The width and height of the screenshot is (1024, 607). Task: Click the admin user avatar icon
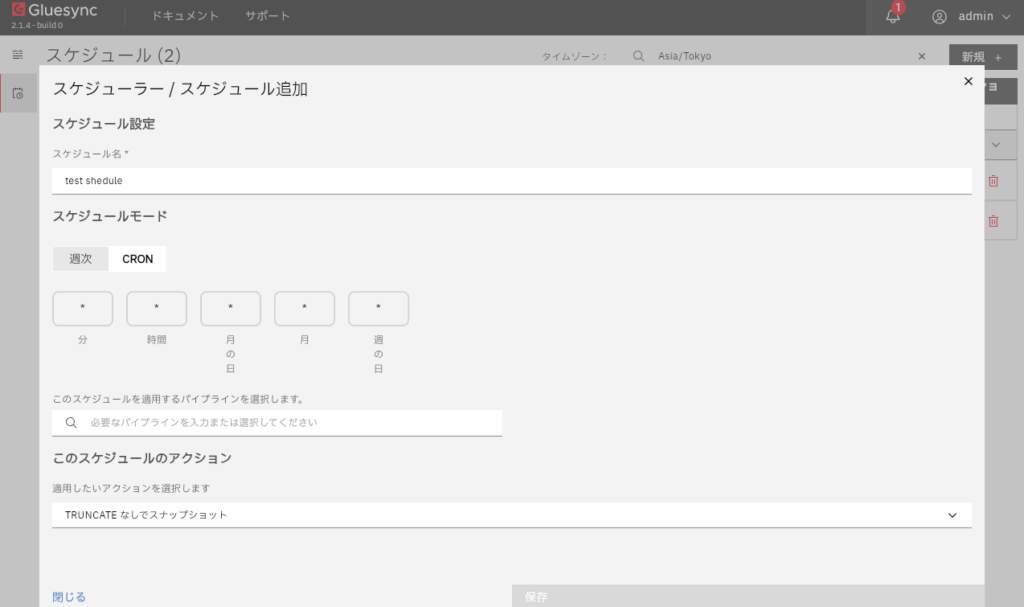pyautogui.click(x=939, y=16)
